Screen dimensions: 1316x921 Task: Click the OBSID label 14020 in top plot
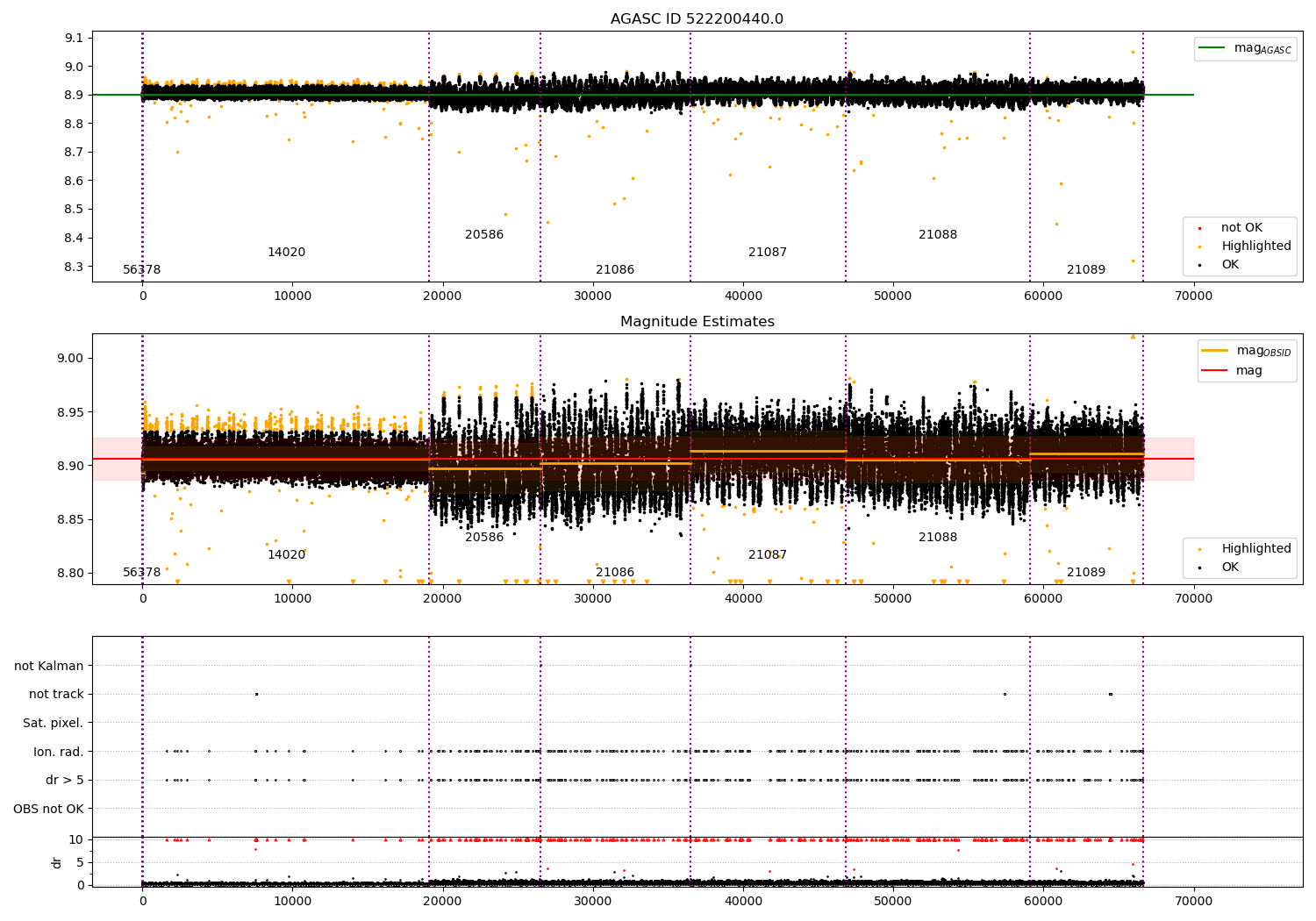pos(286,253)
